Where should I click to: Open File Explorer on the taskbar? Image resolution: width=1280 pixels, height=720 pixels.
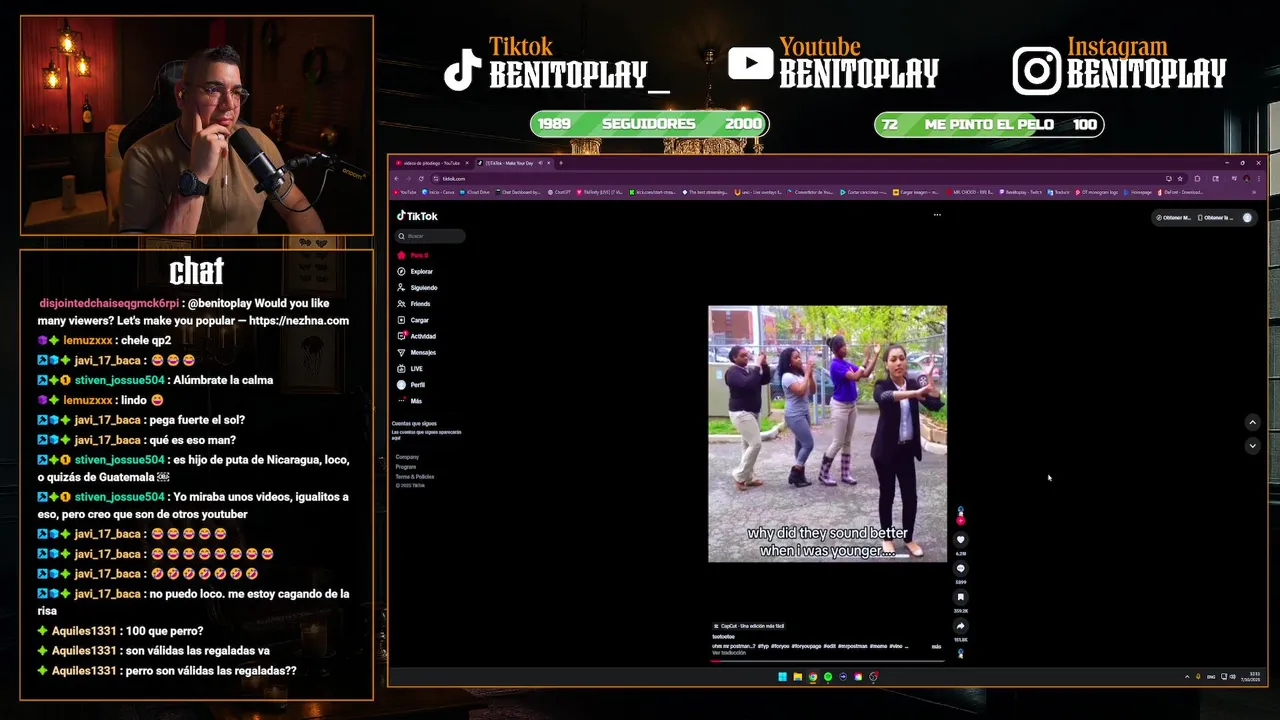798,677
